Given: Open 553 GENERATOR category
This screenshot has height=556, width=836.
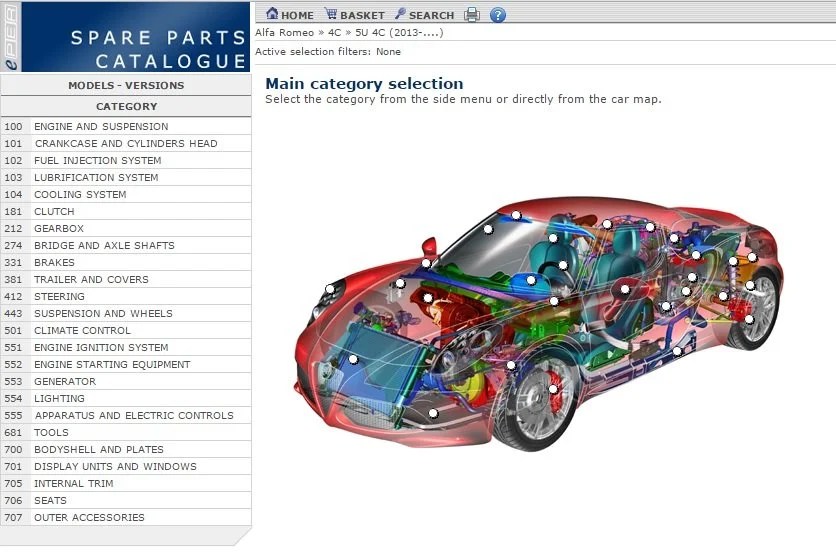Looking at the screenshot, I should pos(126,382).
